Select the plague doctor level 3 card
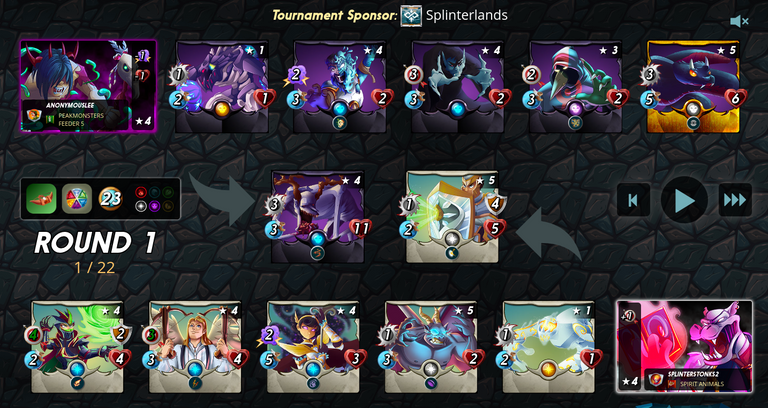Viewport: 768px width, 408px height. tap(576, 87)
